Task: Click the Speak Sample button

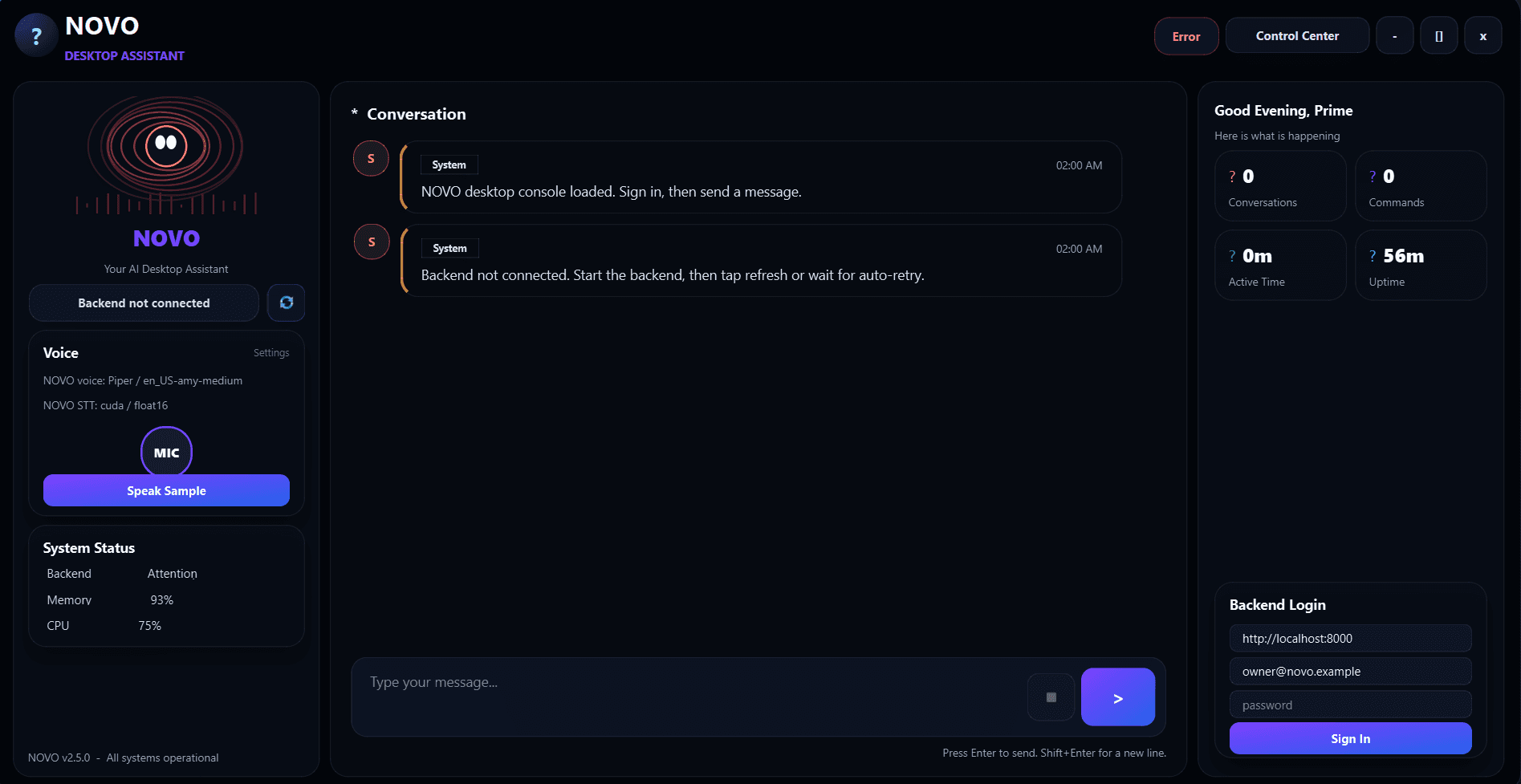Action: 166,490
